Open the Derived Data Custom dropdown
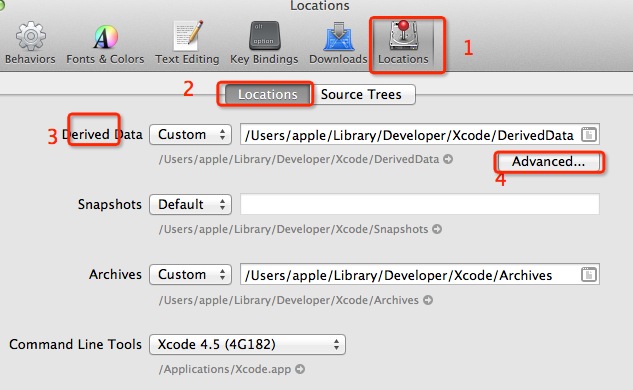 (191, 134)
